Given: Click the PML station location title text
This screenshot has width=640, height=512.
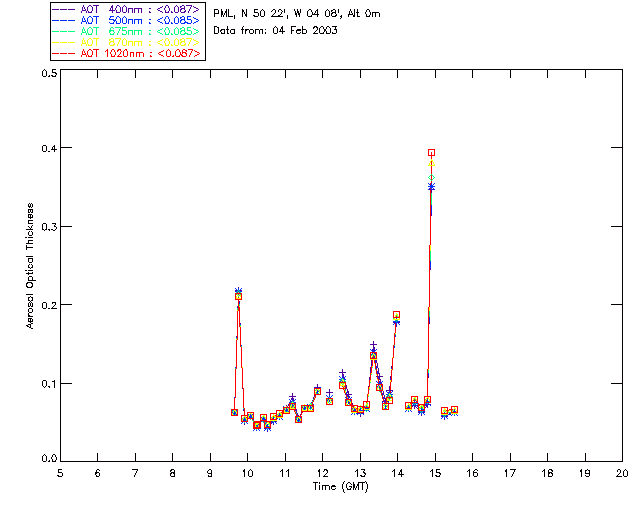Looking at the screenshot, I should tap(297, 14).
